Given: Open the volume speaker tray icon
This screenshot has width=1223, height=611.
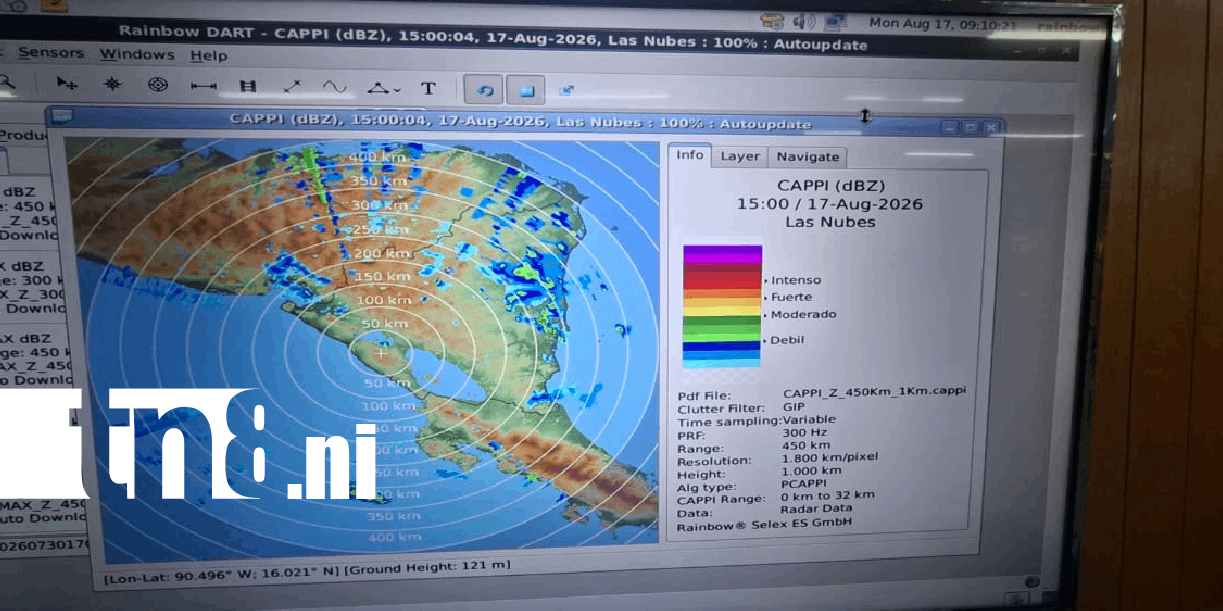Looking at the screenshot, I should (803, 21).
